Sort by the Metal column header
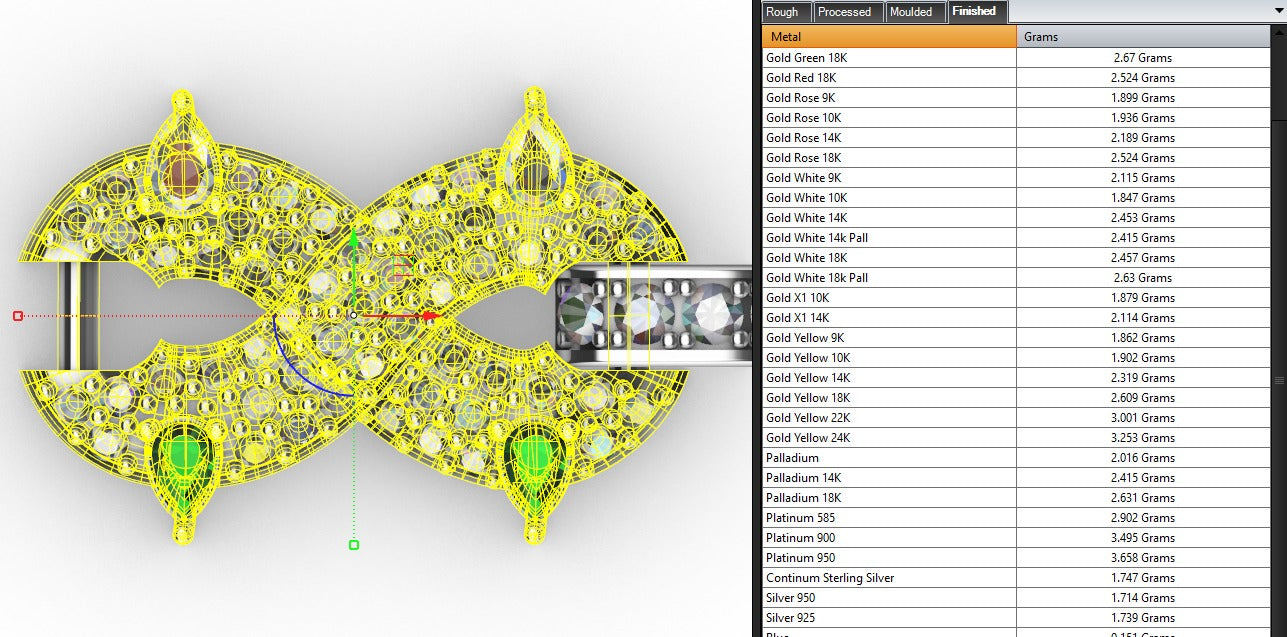Image resolution: width=1287 pixels, height=637 pixels. pyautogui.click(x=889, y=37)
